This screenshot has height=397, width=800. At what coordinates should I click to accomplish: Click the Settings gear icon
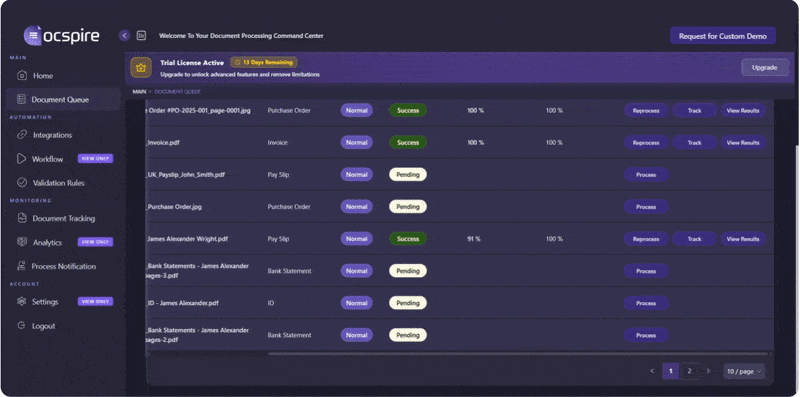[x=21, y=302]
